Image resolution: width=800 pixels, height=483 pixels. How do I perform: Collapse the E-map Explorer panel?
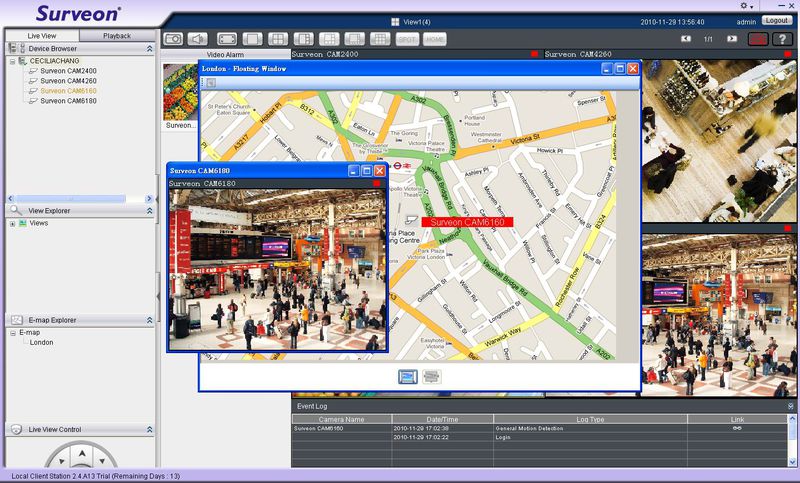click(x=149, y=320)
